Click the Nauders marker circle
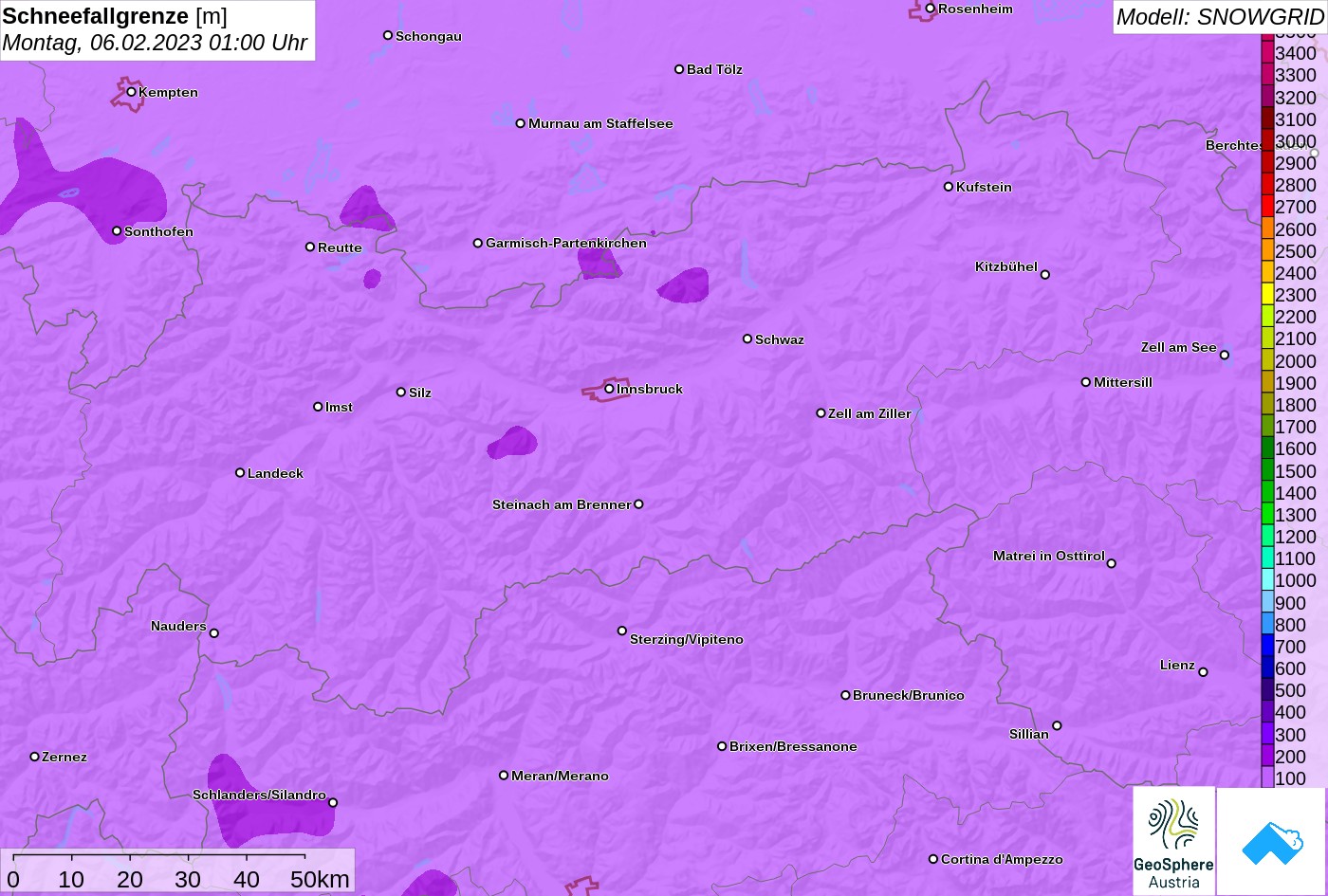This screenshot has height=896, width=1328. tap(213, 633)
